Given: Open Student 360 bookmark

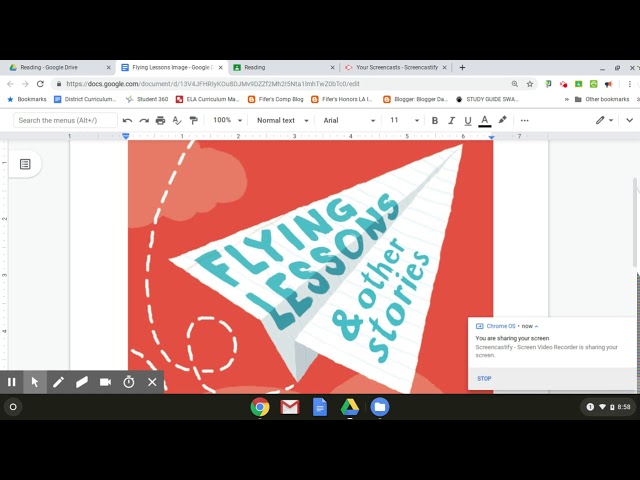Looking at the screenshot, I should (147, 99).
